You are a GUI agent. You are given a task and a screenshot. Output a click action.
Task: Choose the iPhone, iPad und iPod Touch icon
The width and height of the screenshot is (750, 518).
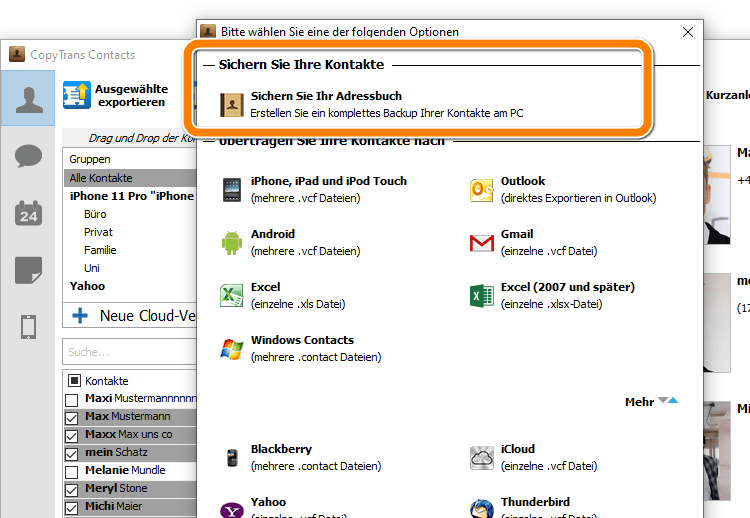232,190
